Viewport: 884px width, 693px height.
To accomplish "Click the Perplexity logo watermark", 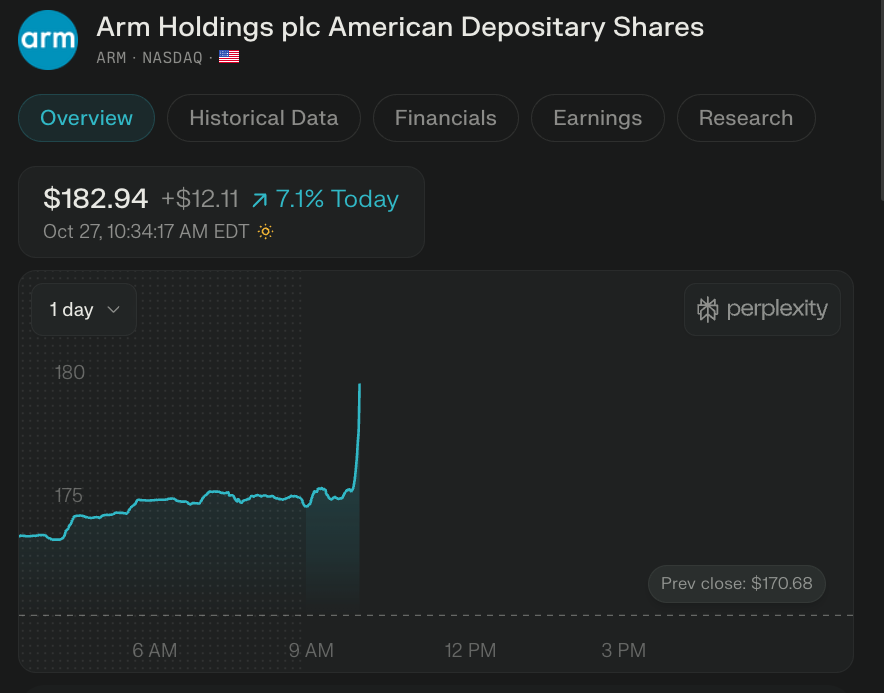I will 763,309.
